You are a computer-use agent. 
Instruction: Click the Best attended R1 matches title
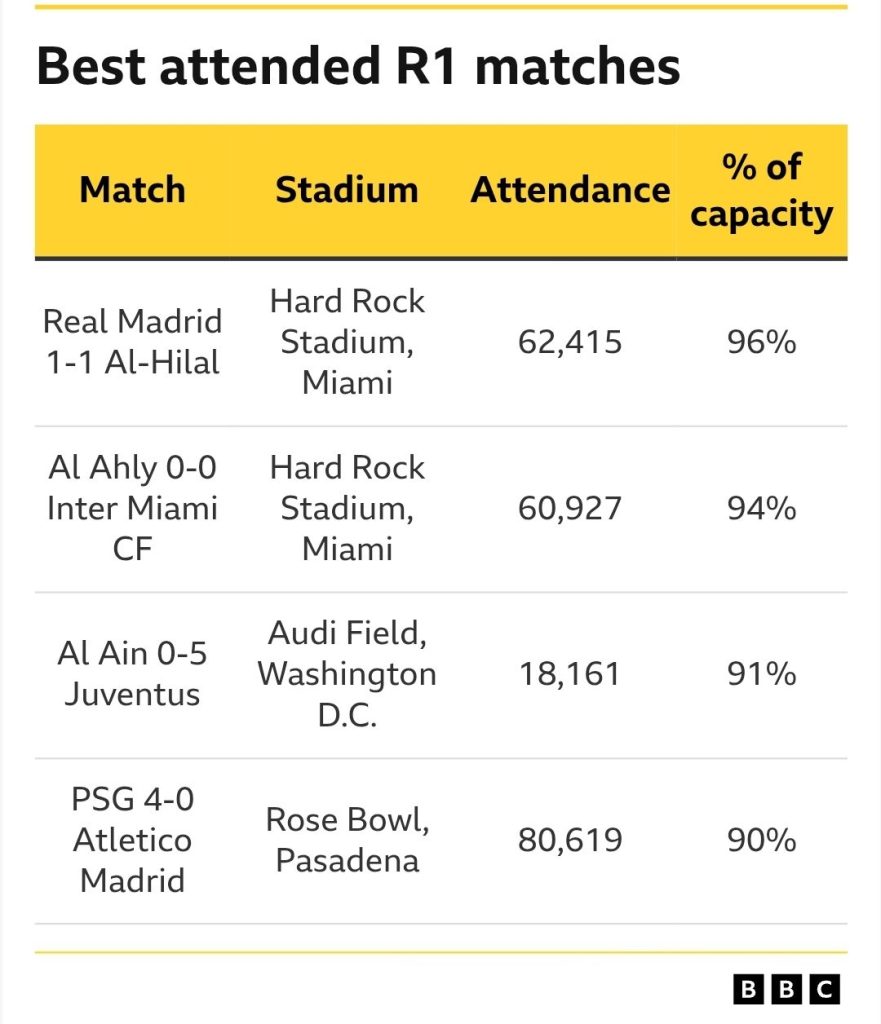tap(359, 66)
